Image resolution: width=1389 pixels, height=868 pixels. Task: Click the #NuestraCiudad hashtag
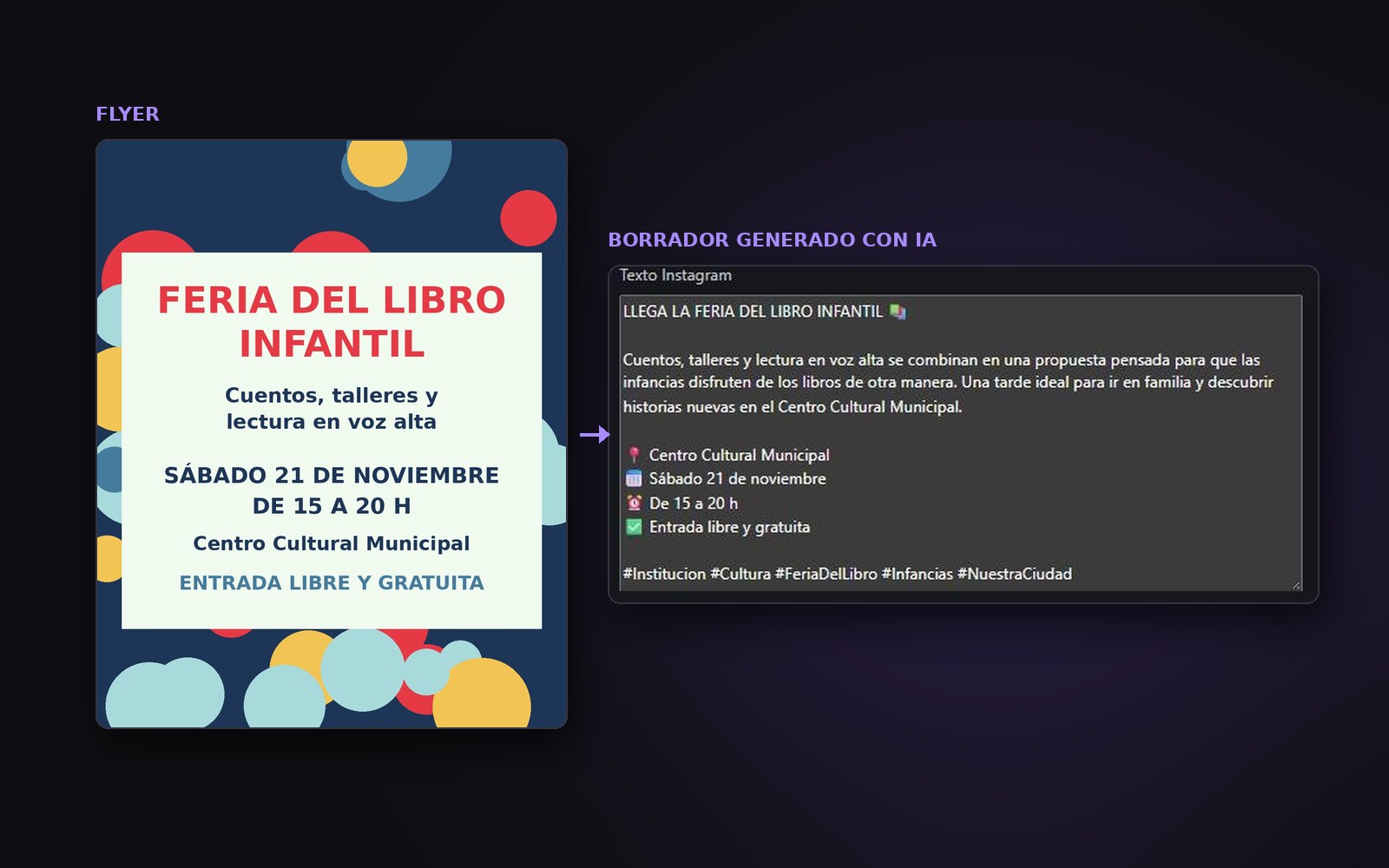click(x=1014, y=574)
